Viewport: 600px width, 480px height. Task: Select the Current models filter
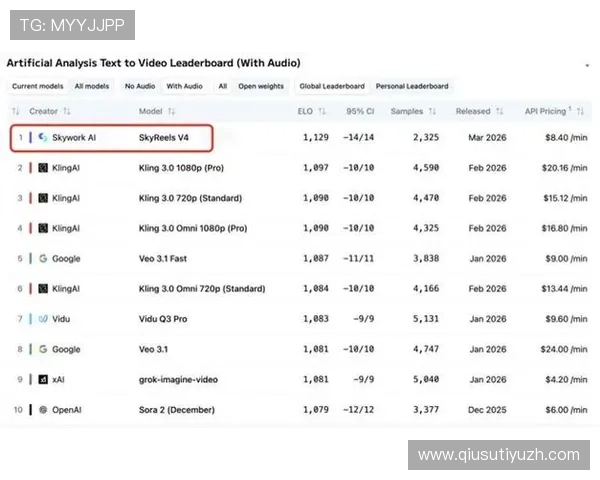click(38, 86)
